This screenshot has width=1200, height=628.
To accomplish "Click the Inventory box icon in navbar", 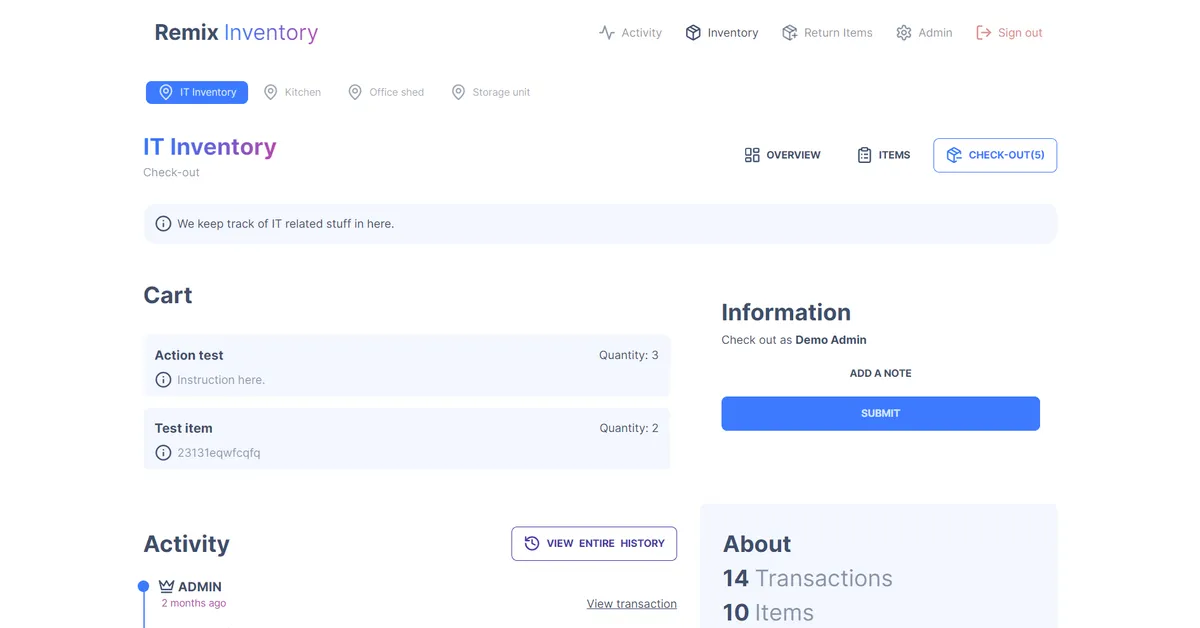I will click(x=693, y=33).
